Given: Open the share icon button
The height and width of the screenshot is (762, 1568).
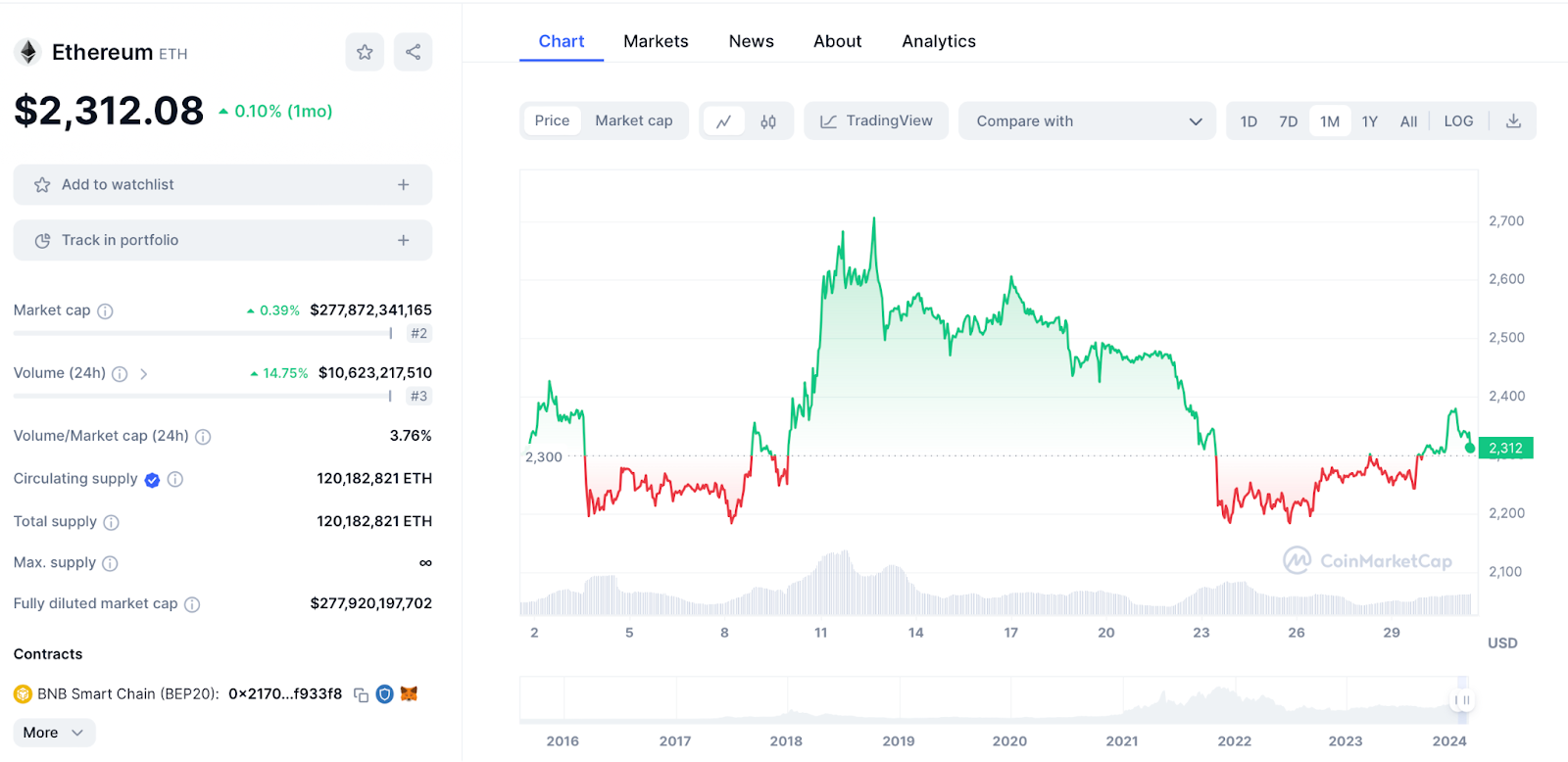Looking at the screenshot, I should pos(413,52).
